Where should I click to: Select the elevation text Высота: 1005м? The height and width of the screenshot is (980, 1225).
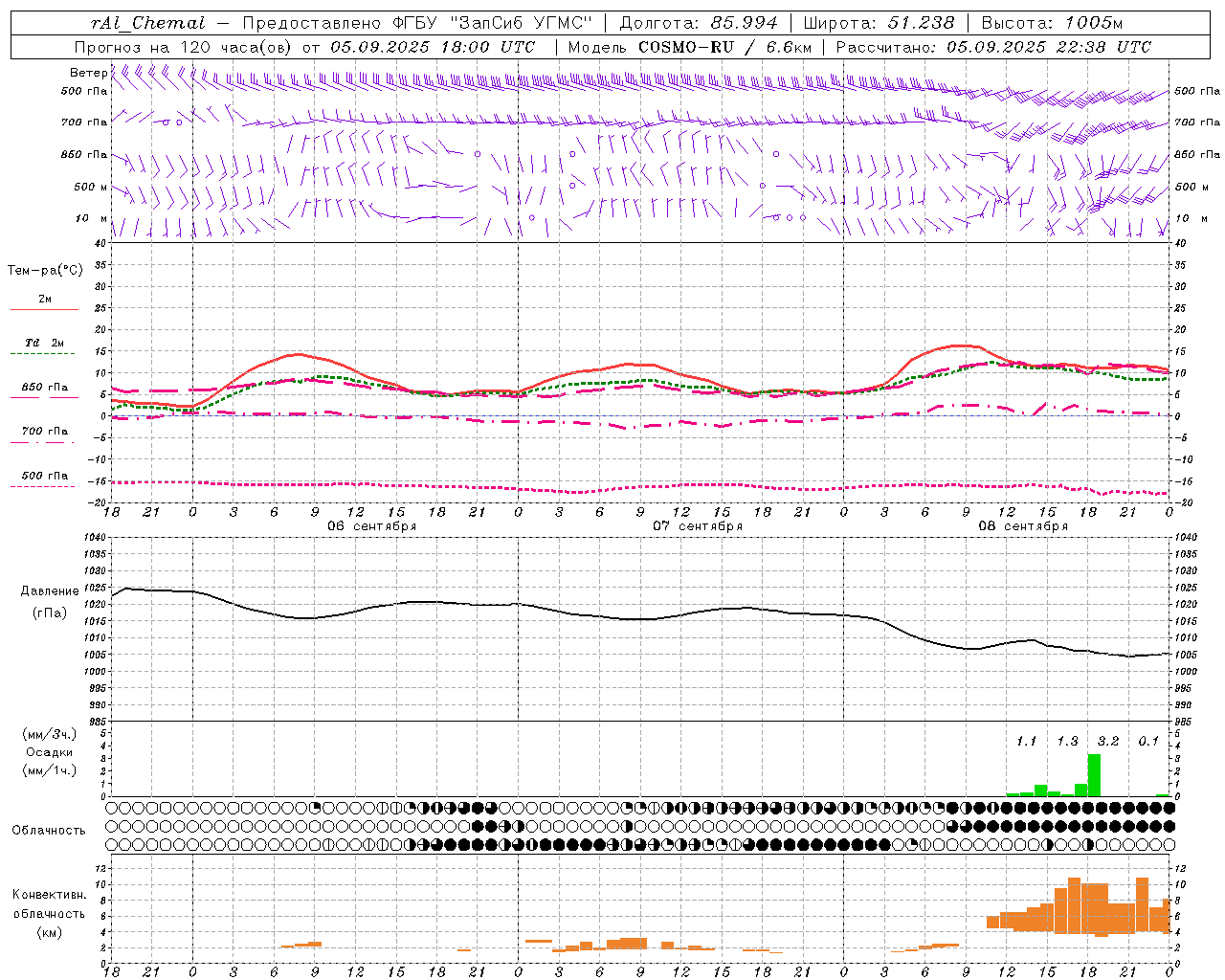pyautogui.click(x=1052, y=22)
